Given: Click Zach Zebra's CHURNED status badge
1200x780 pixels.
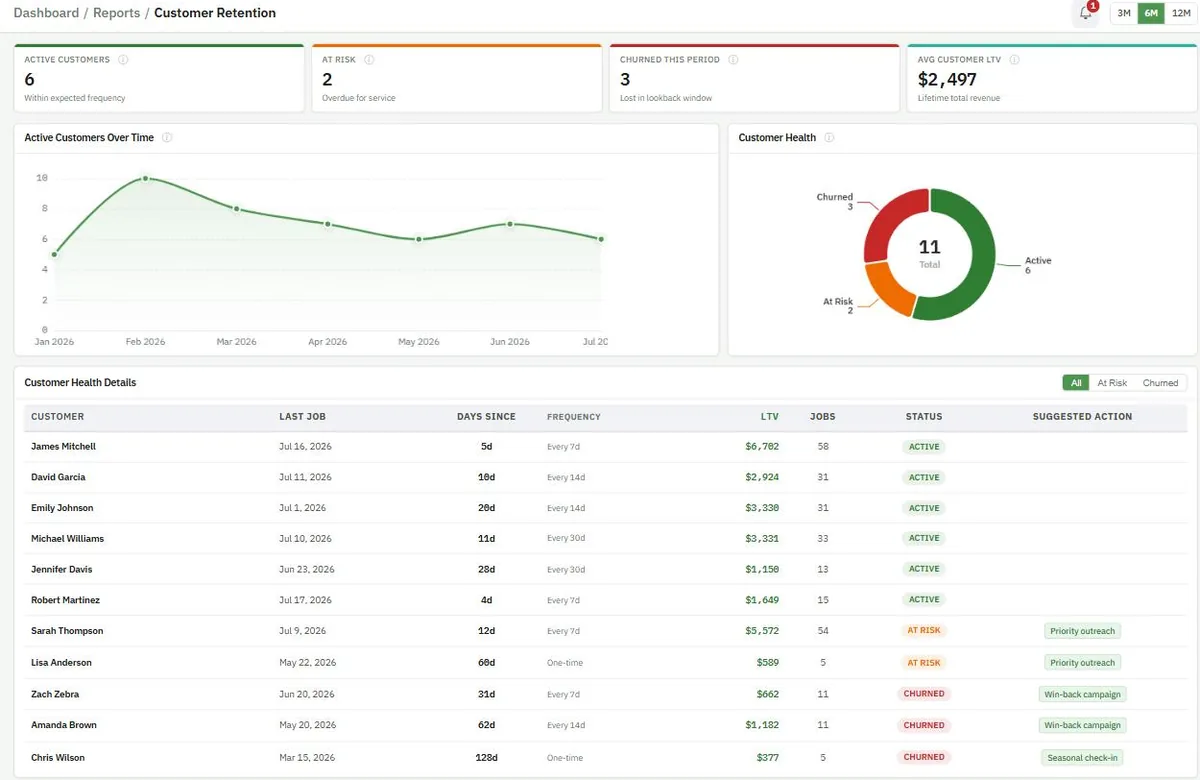Looking at the screenshot, I should point(924,694).
